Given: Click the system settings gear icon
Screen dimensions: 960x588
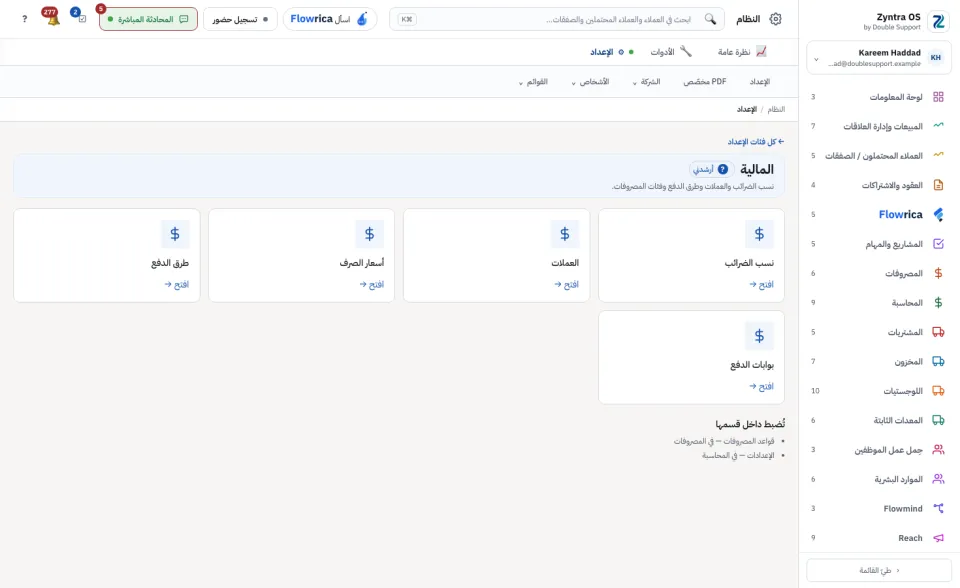Looking at the screenshot, I should point(775,19).
